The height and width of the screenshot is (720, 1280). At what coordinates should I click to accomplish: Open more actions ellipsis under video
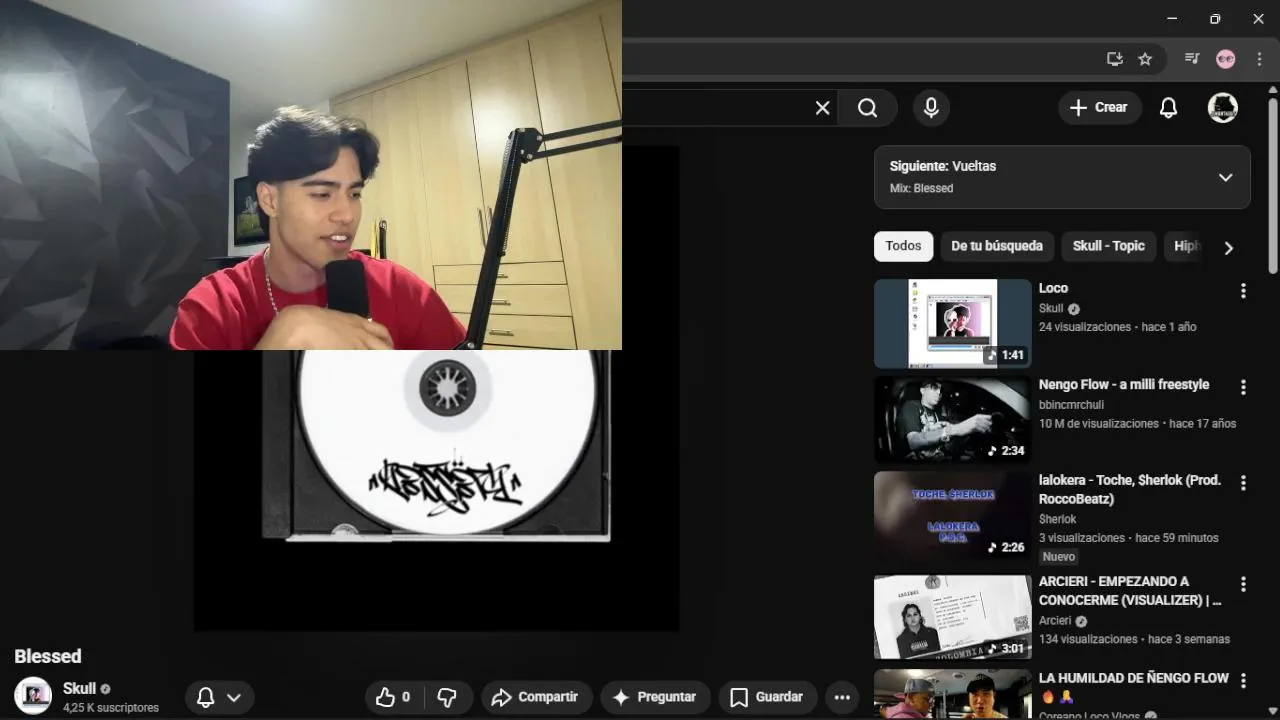pos(842,697)
